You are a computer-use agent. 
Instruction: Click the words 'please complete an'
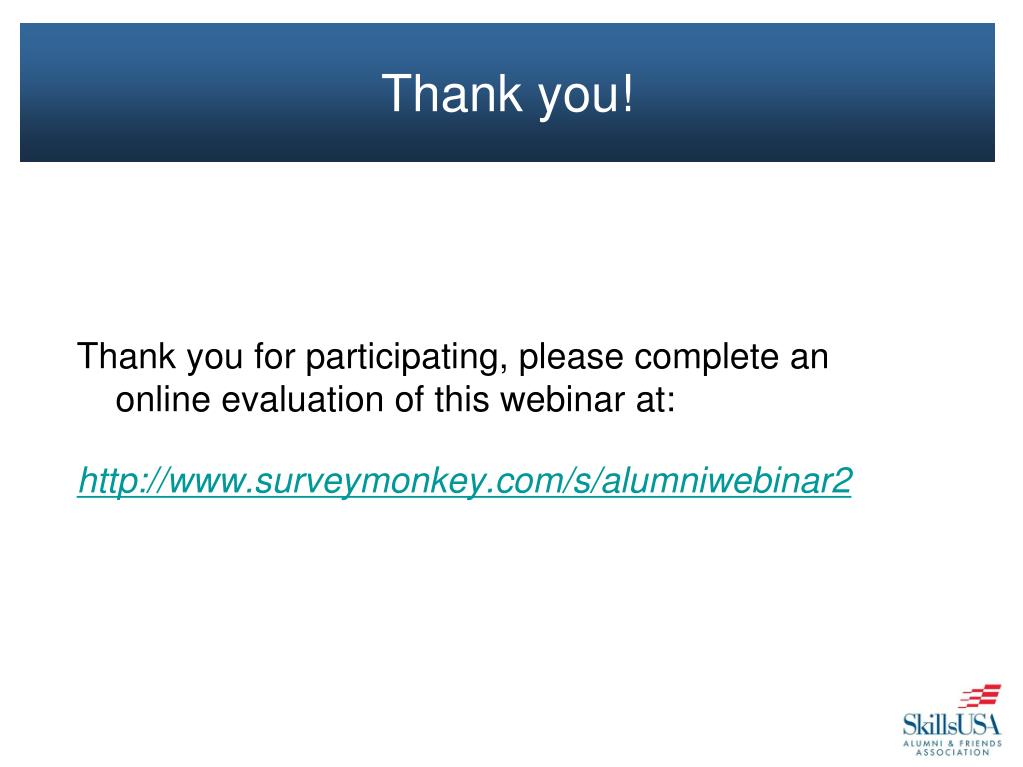pos(674,357)
